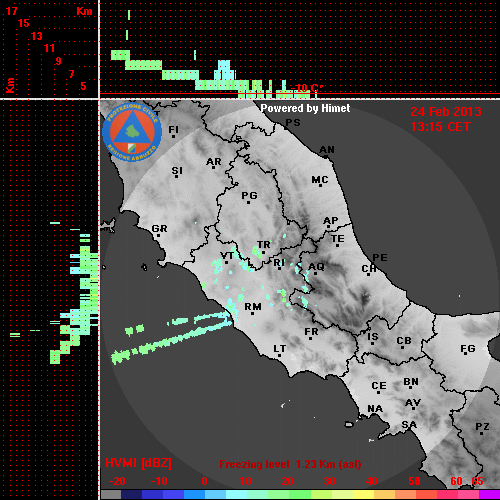Click the FR city label on map
Screen dimensions: 500x500
[311, 332]
